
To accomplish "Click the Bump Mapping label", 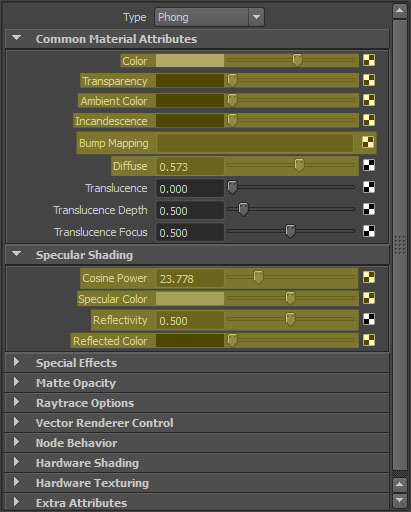I will click(x=114, y=143).
